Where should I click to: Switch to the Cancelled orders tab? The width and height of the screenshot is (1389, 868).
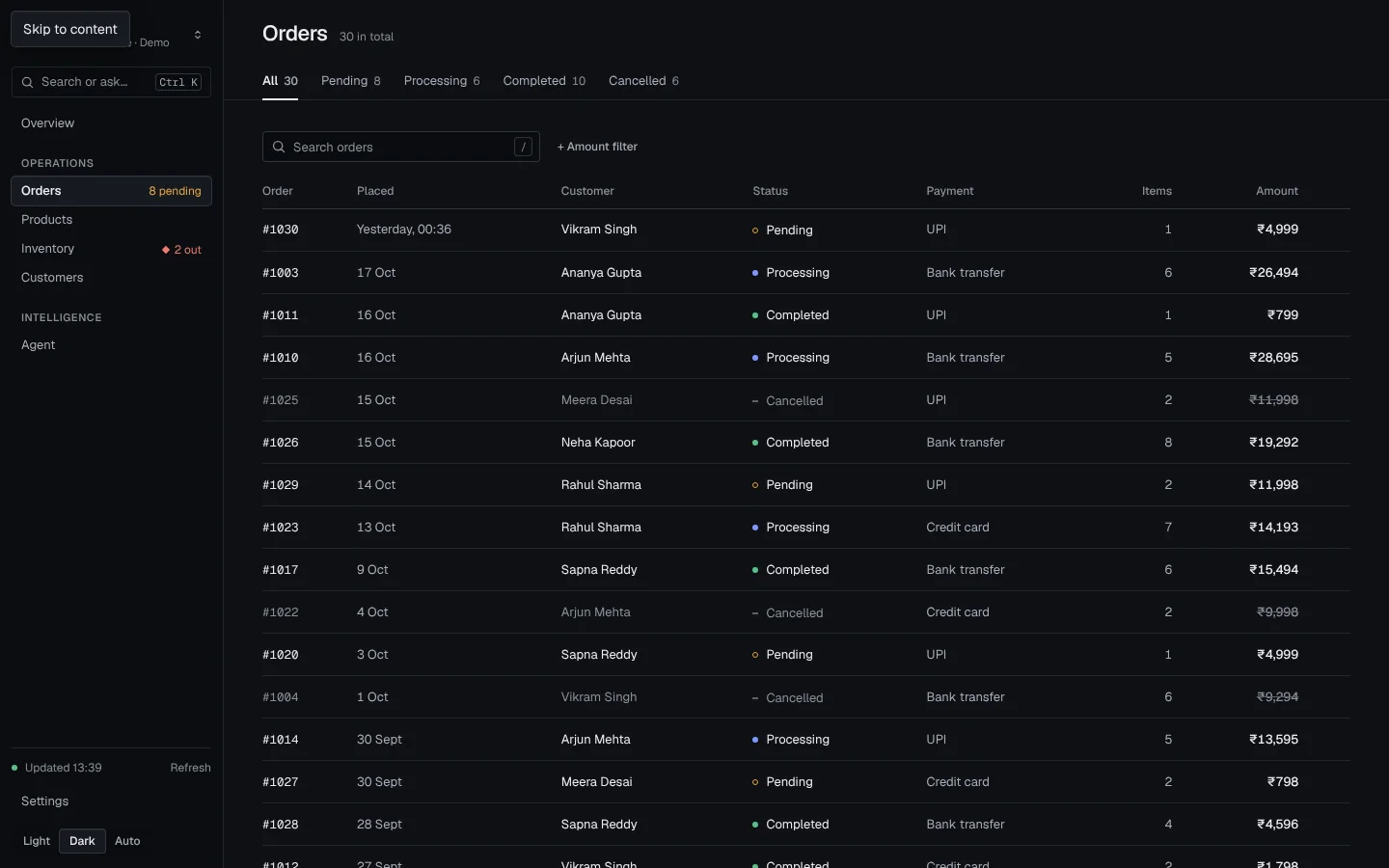coord(643,81)
